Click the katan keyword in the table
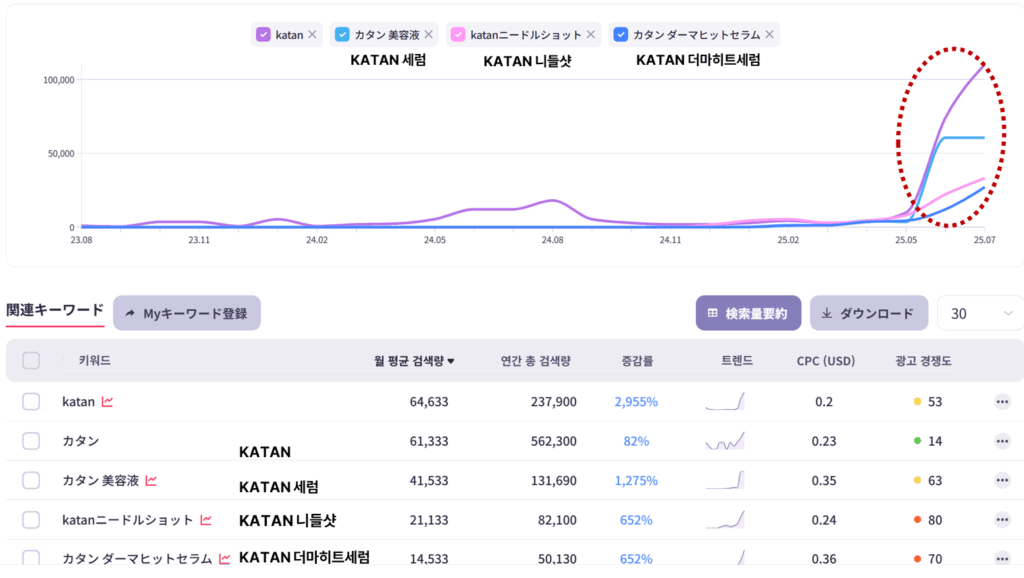Screen dimensions: 1024x578 point(78,402)
